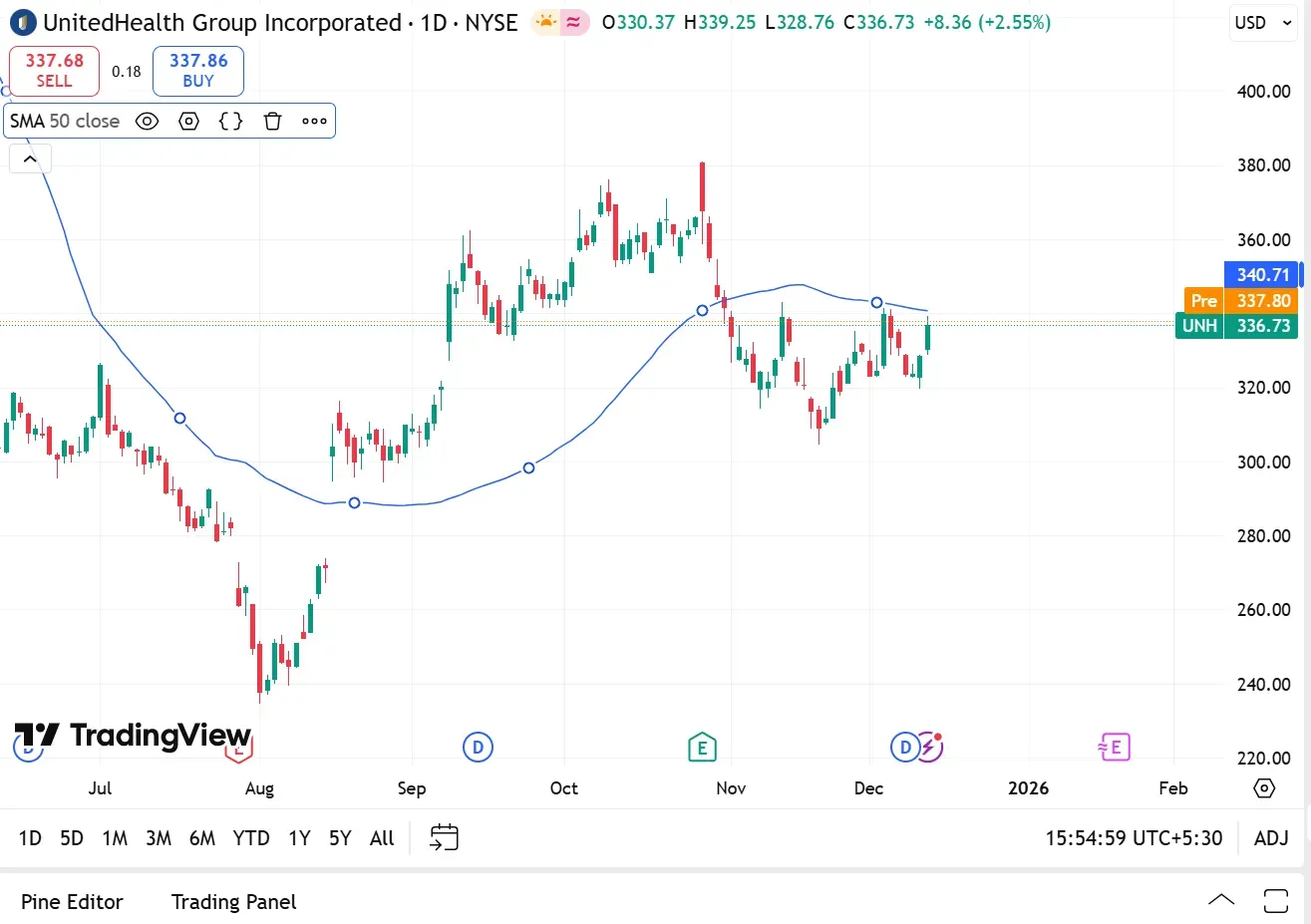The width and height of the screenshot is (1311, 924).
Task: Switch to the Trading Panel tab
Action: click(x=233, y=902)
